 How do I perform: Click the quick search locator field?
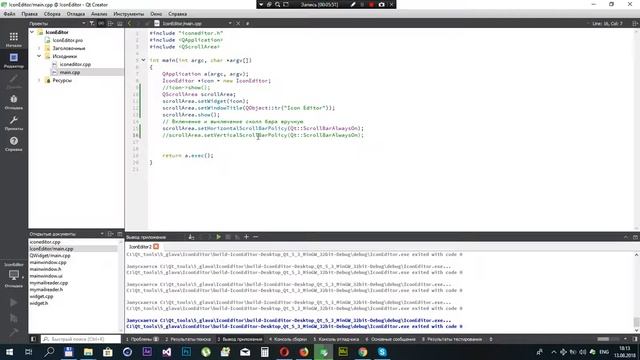(80, 339)
